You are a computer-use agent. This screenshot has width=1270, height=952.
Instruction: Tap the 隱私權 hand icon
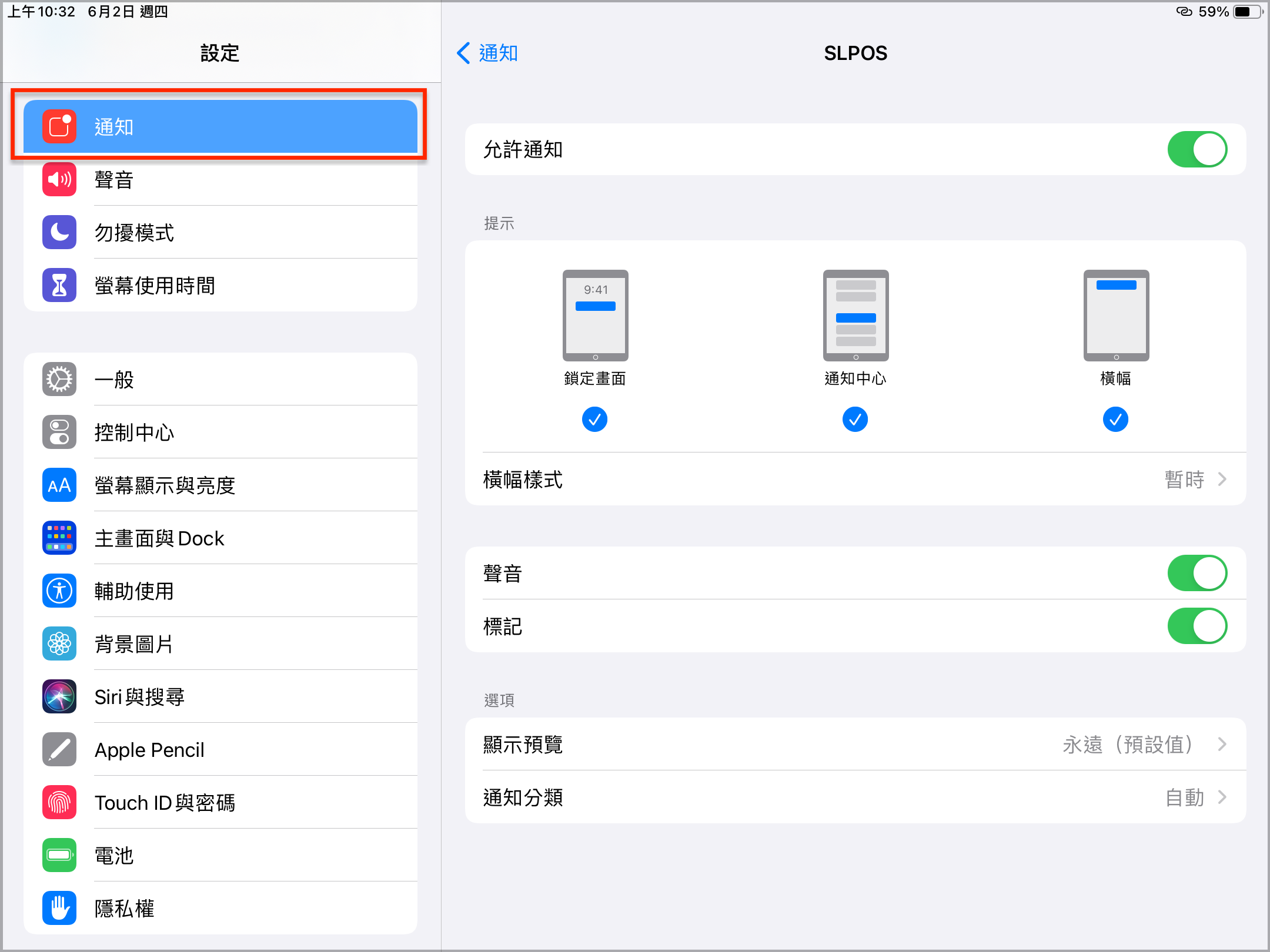(x=59, y=908)
